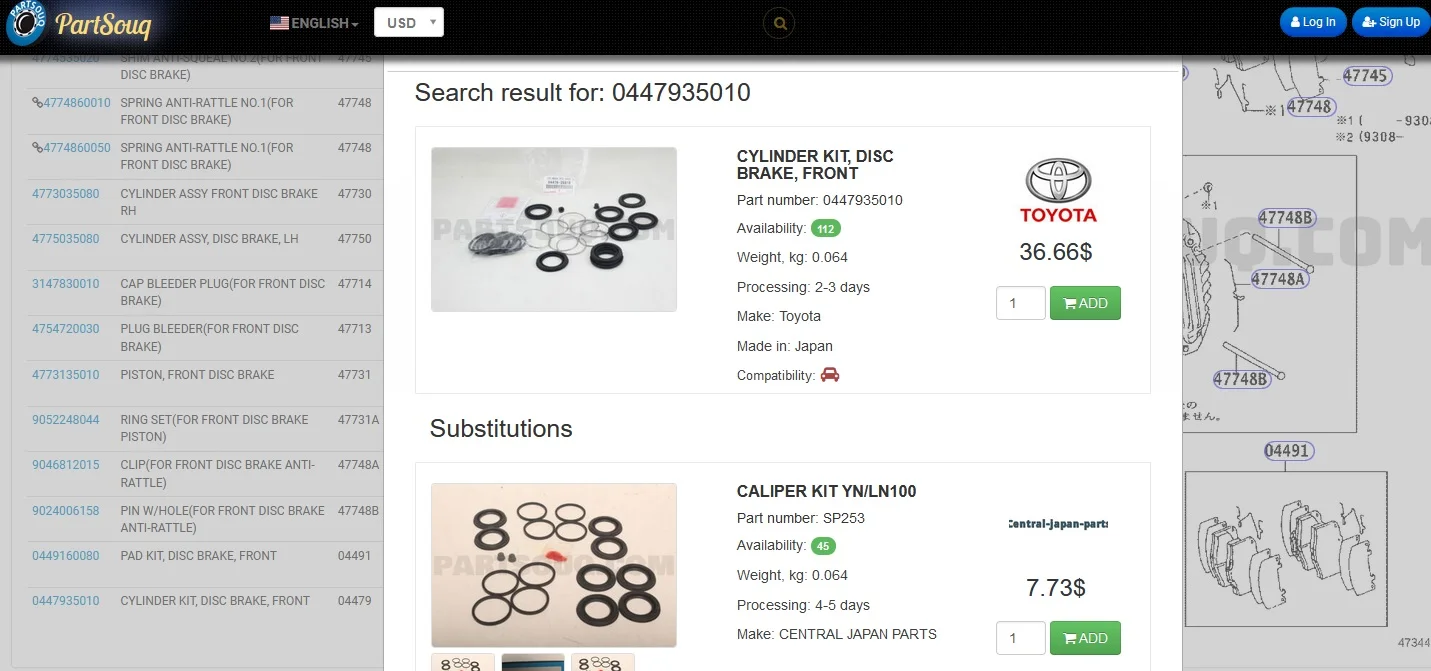Add the Toyota cylinder kit to cart
The width and height of the screenshot is (1431, 671).
[1085, 303]
